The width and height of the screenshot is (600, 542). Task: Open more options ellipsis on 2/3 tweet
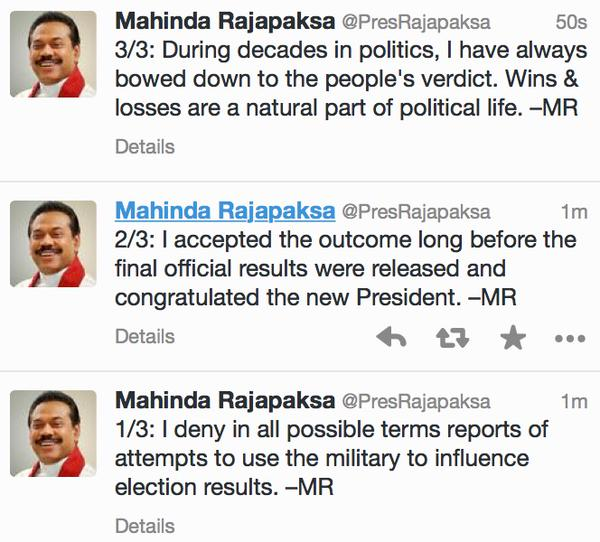[570, 338]
